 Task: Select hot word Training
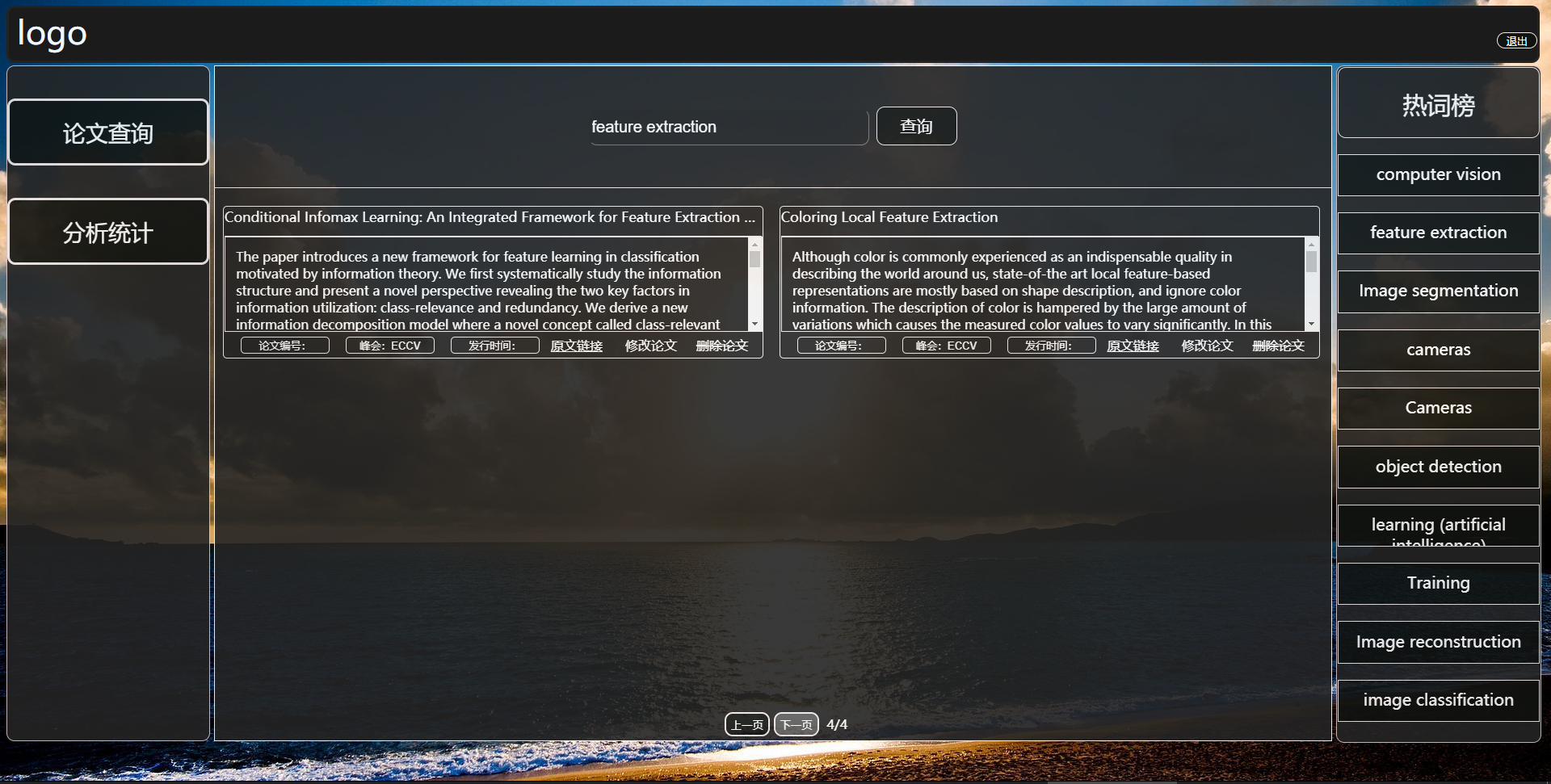coord(1439,583)
